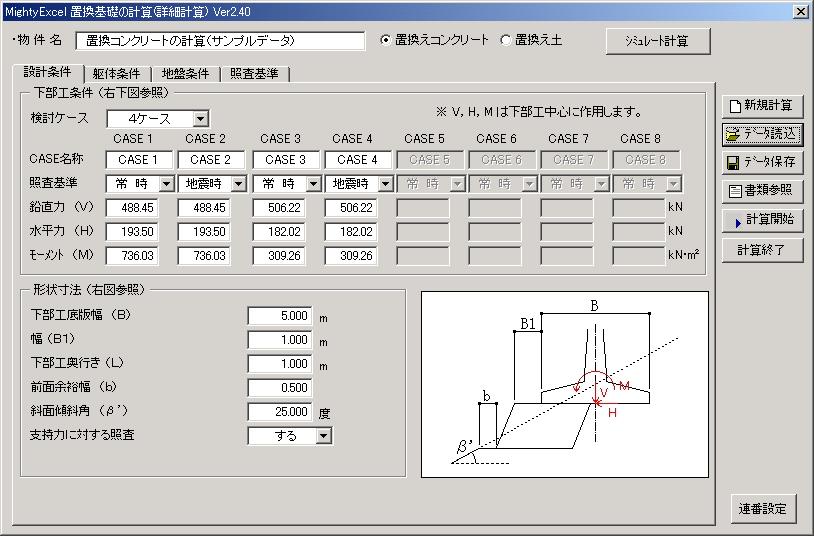The height and width of the screenshot is (536, 814).
Task: Switch to the 地盤条件 tab
Action: 185,74
